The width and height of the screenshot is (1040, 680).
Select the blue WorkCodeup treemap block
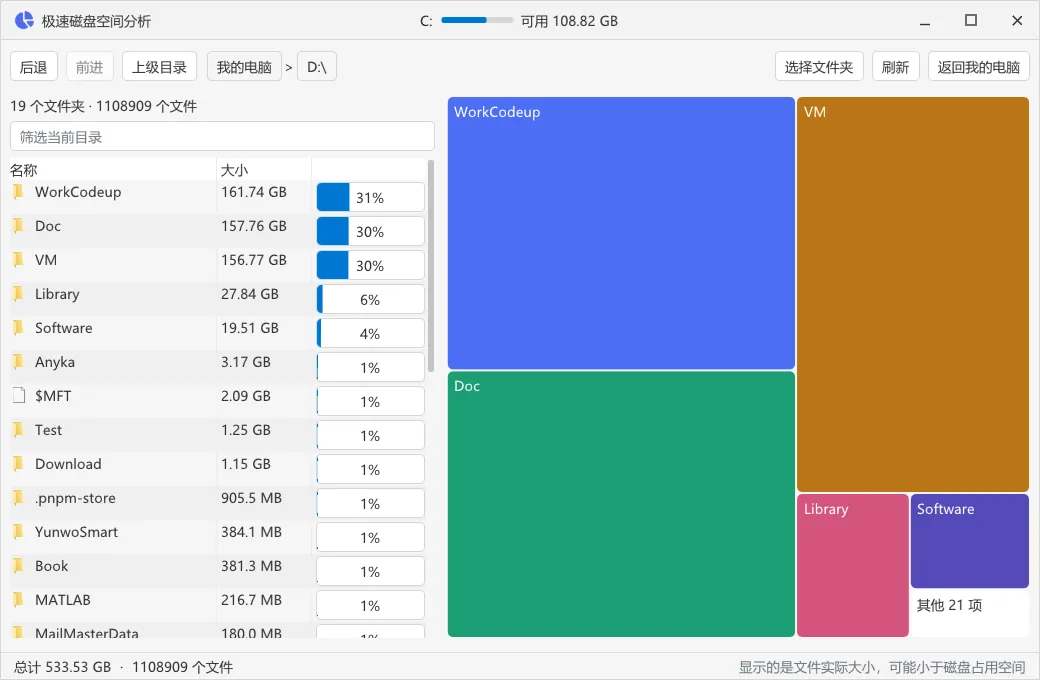tap(621, 233)
